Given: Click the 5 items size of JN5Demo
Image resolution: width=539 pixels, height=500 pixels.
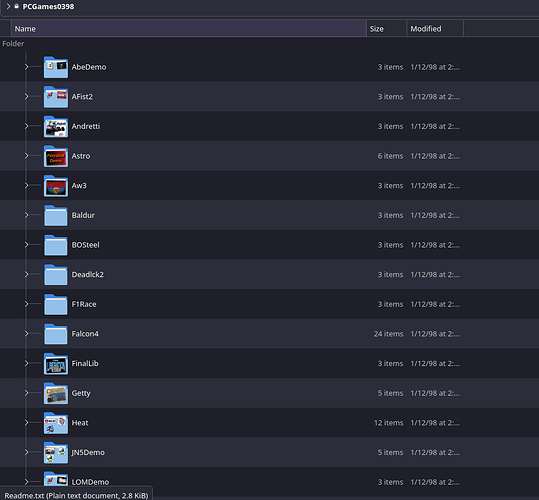Looking at the screenshot, I should pos(390,452).
